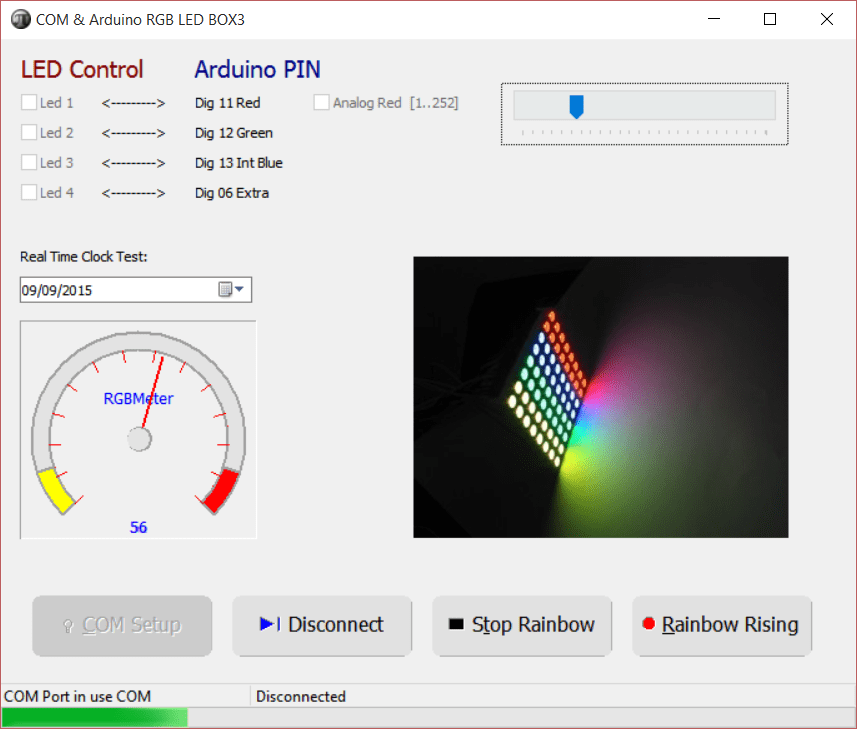Viewport: 857px width, 729px height.
Task: Click the blue play icon on Disconnect
Action: pos(269,625)
